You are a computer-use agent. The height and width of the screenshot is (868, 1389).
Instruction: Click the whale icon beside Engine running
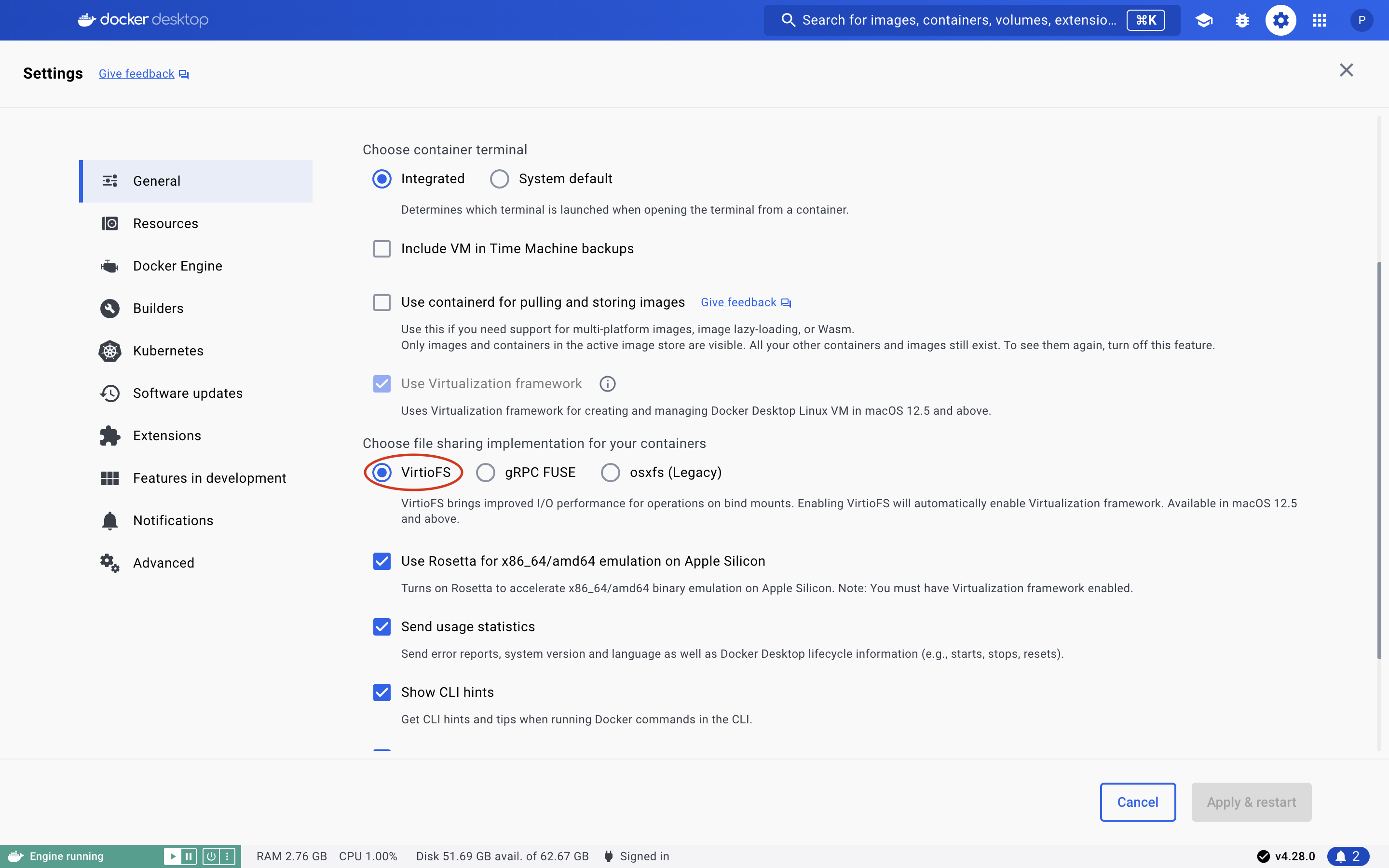click(15, 856)
